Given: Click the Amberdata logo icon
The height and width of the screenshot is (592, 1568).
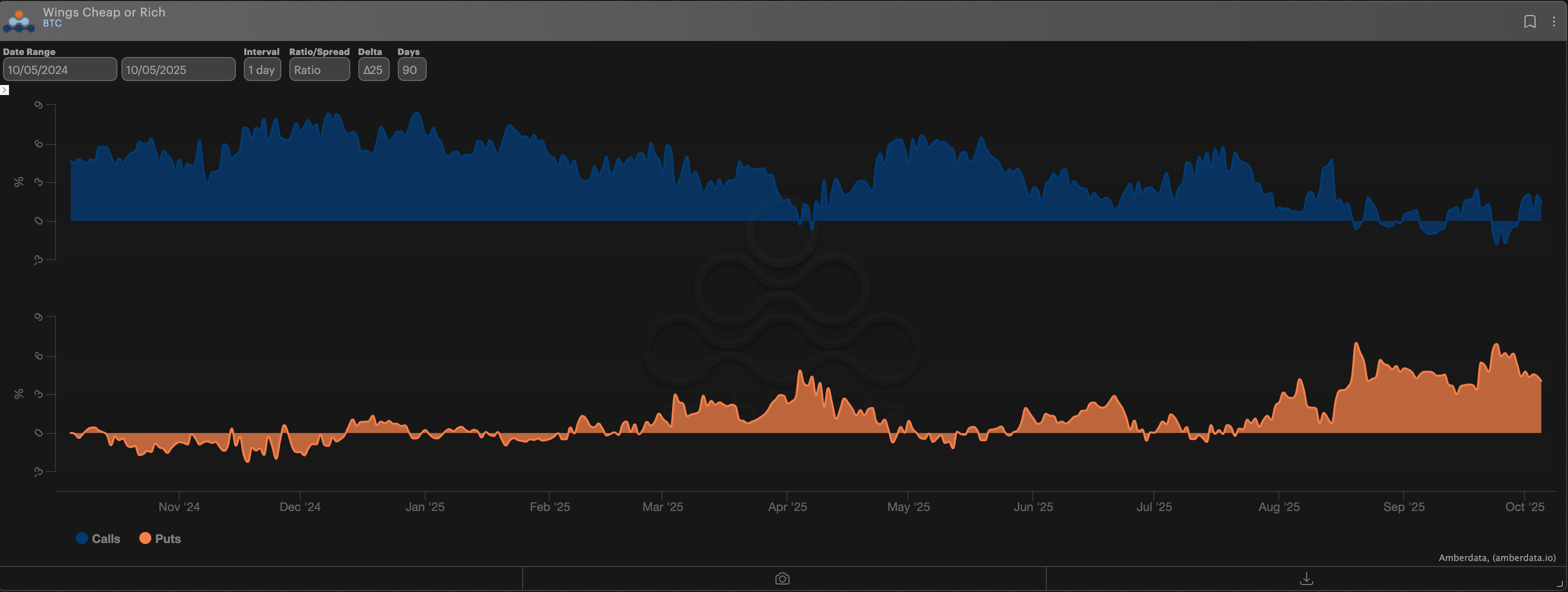Looking at the screenshot, I should (19, 20).
